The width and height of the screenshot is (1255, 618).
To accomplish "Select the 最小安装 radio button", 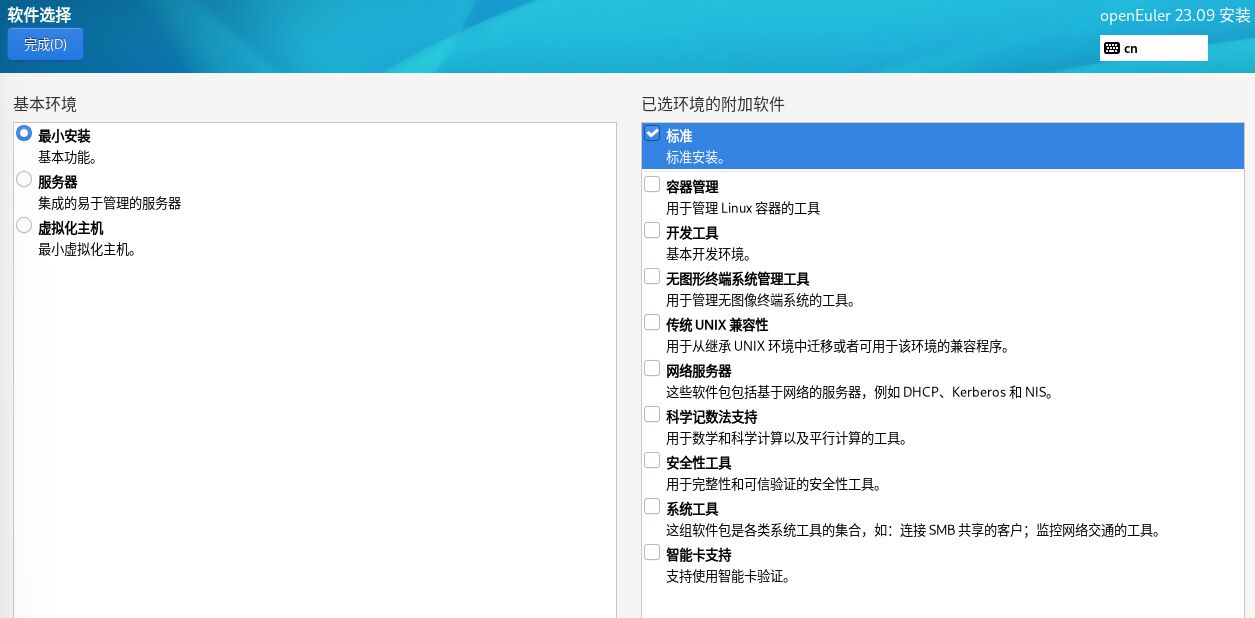I will [x=24, y=134].
